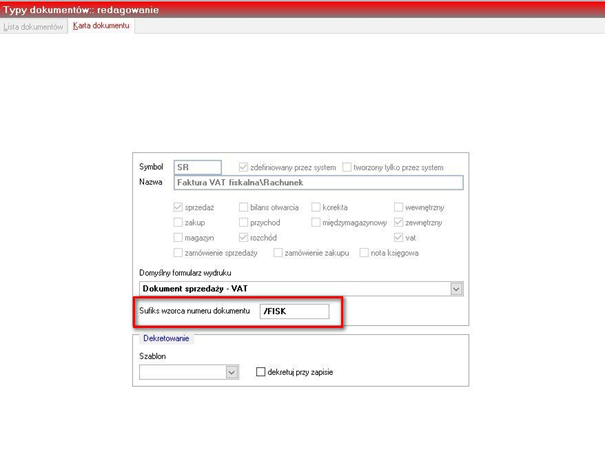Screen dimensions: 605x461
Task: Check the przychód checkbox
Action: point(243,222)
